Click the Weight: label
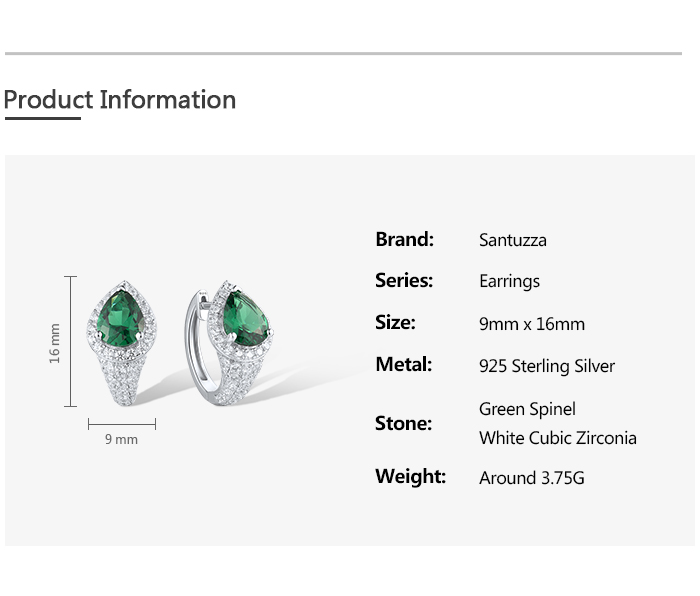 [x=410, y=477]
